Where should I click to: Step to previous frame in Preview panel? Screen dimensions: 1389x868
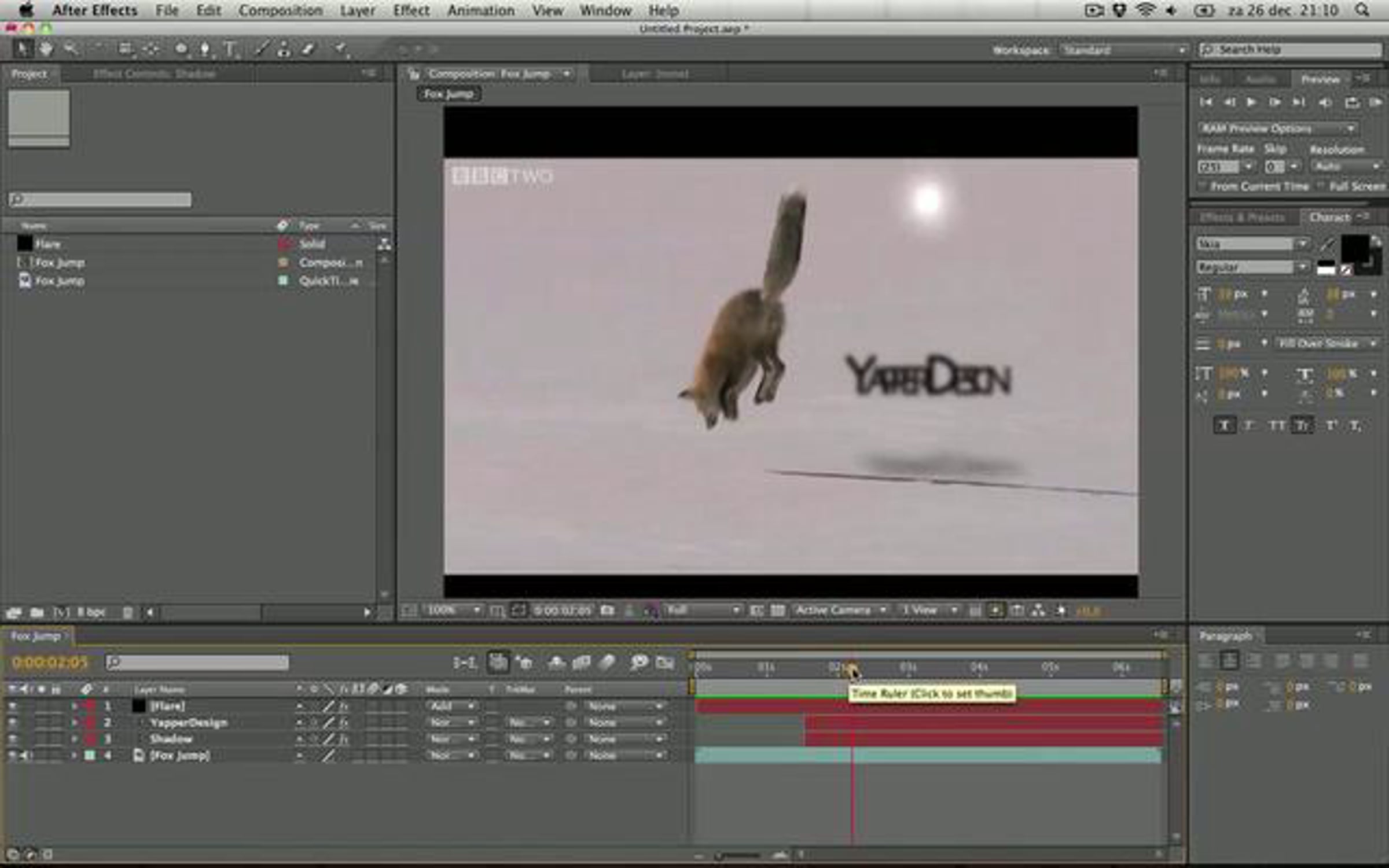(x=1229, y=102)
